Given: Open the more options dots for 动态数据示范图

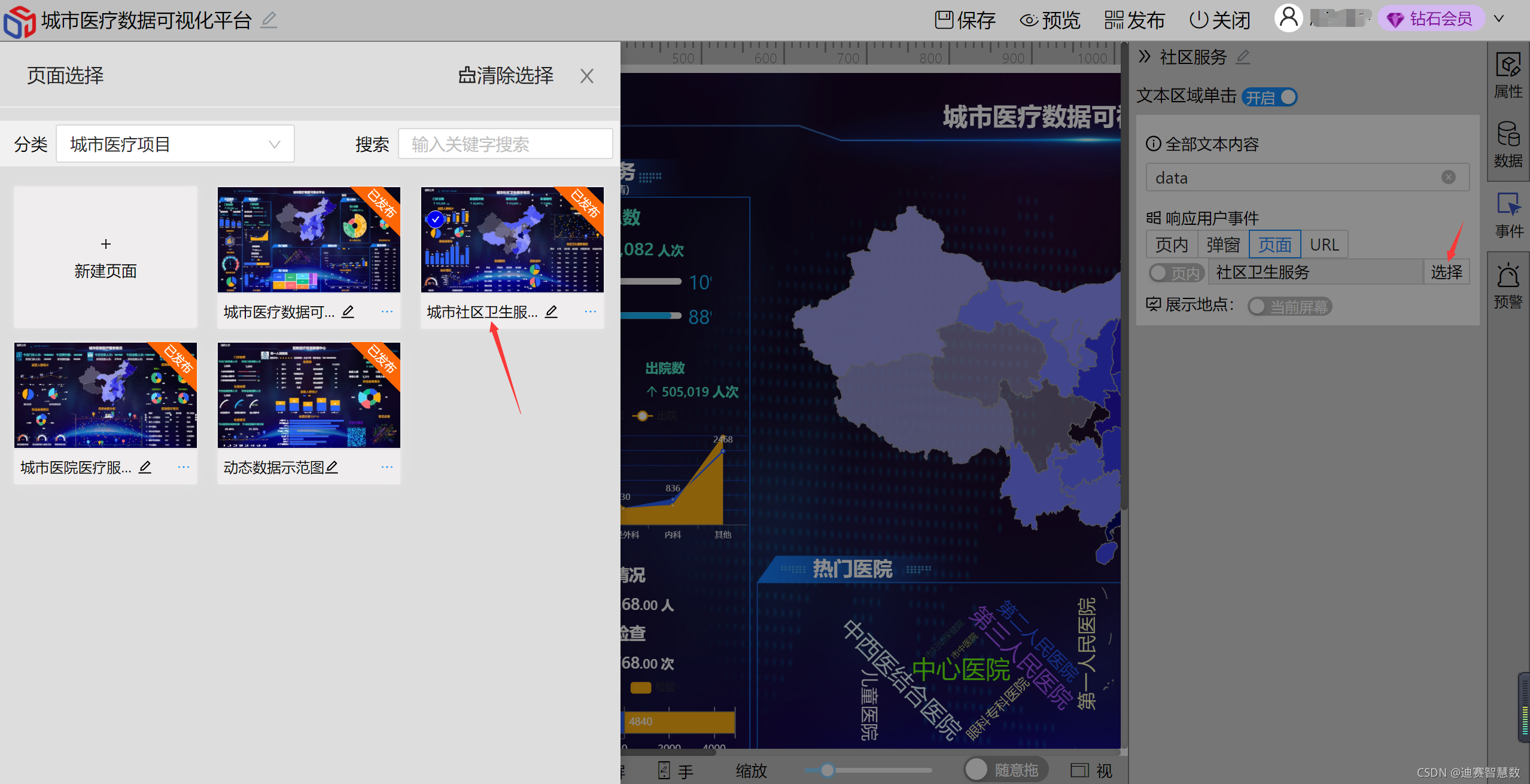Looking at the screenshot, I should (387, 467).
